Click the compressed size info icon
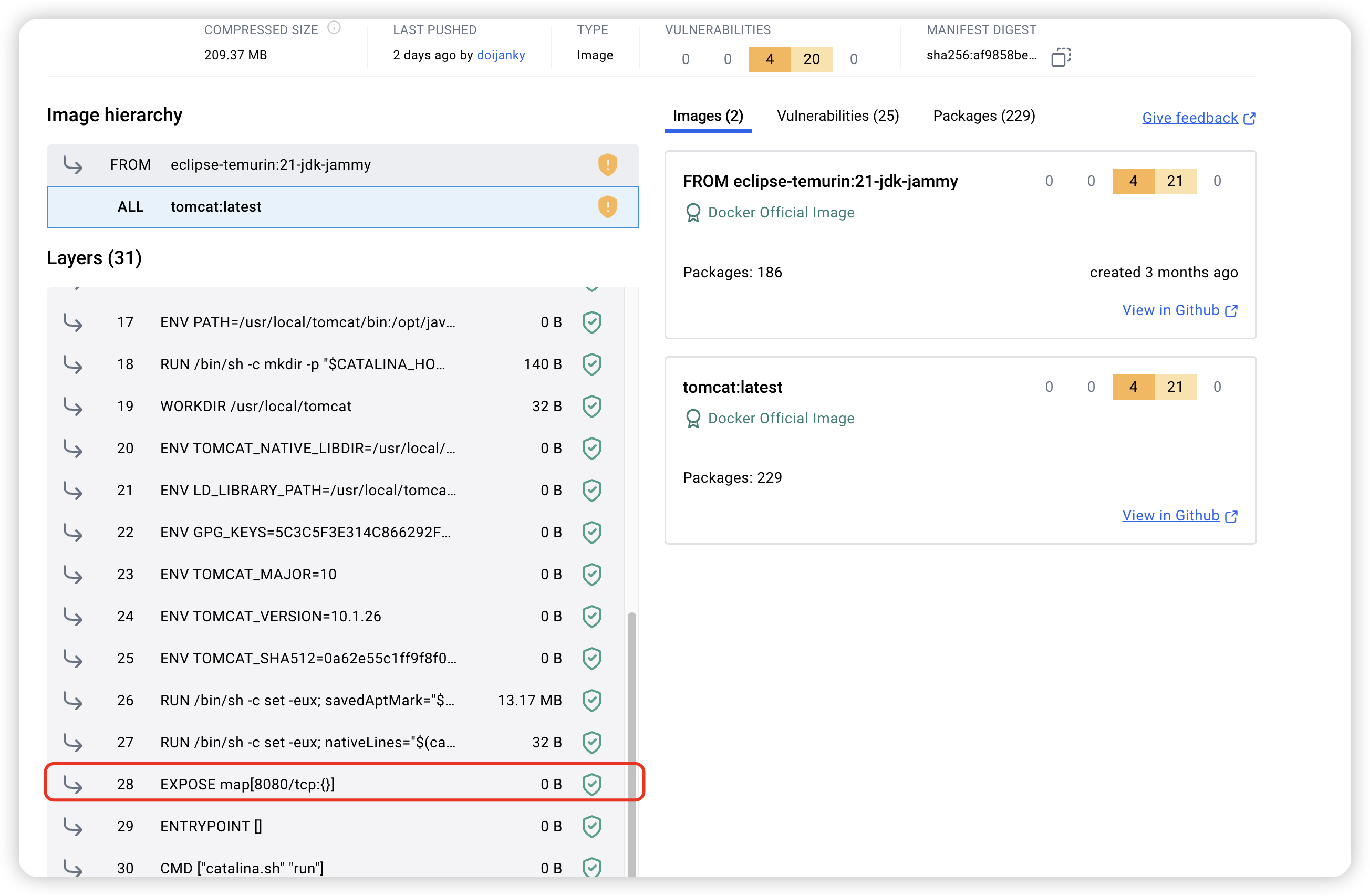This screenshot has width=1370, height=896. [x=334, y=28]
